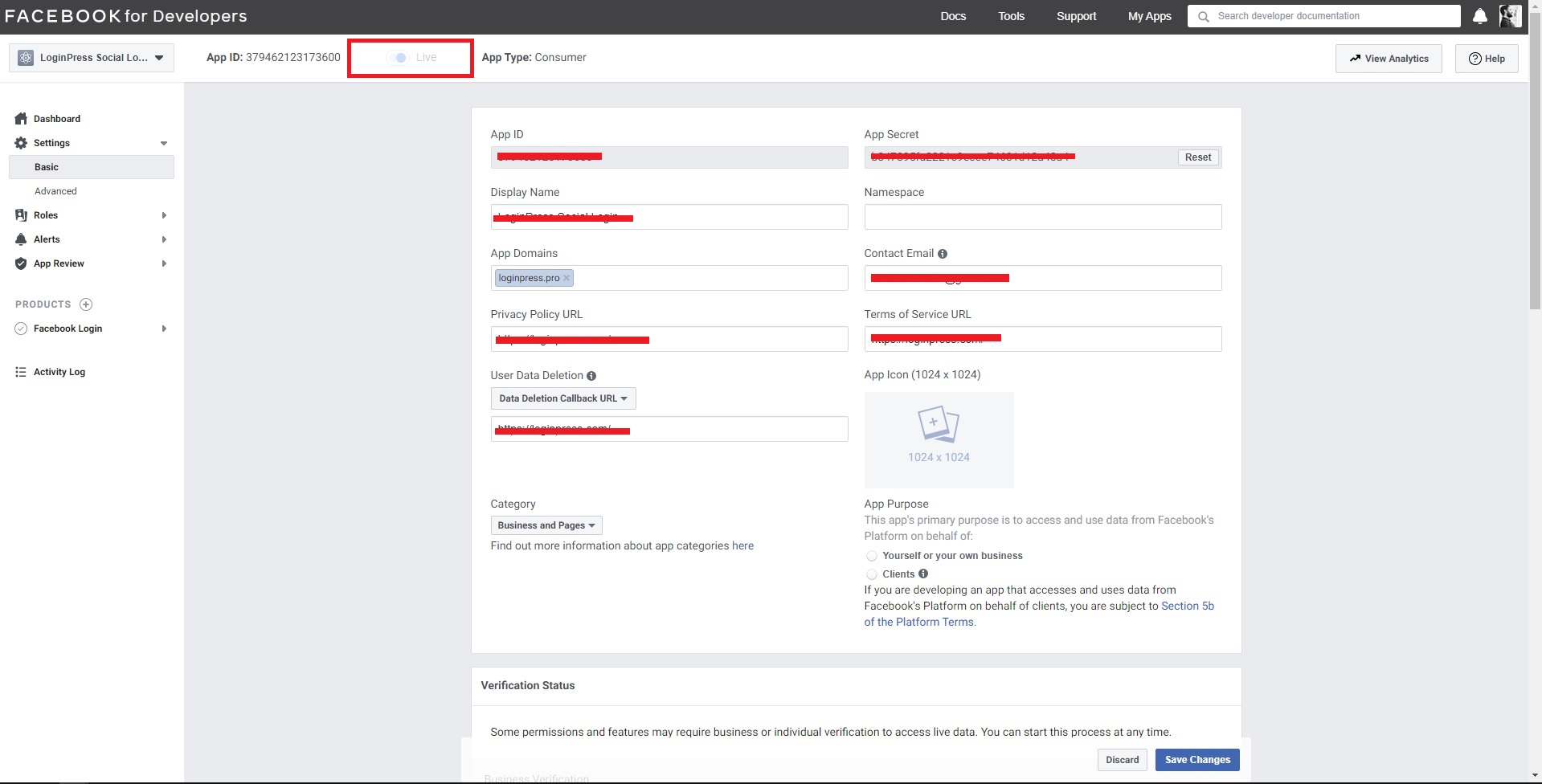Click the LoginPress app icon in selector
Viewport: 1542px width, 784px height.
coord(26,58)
